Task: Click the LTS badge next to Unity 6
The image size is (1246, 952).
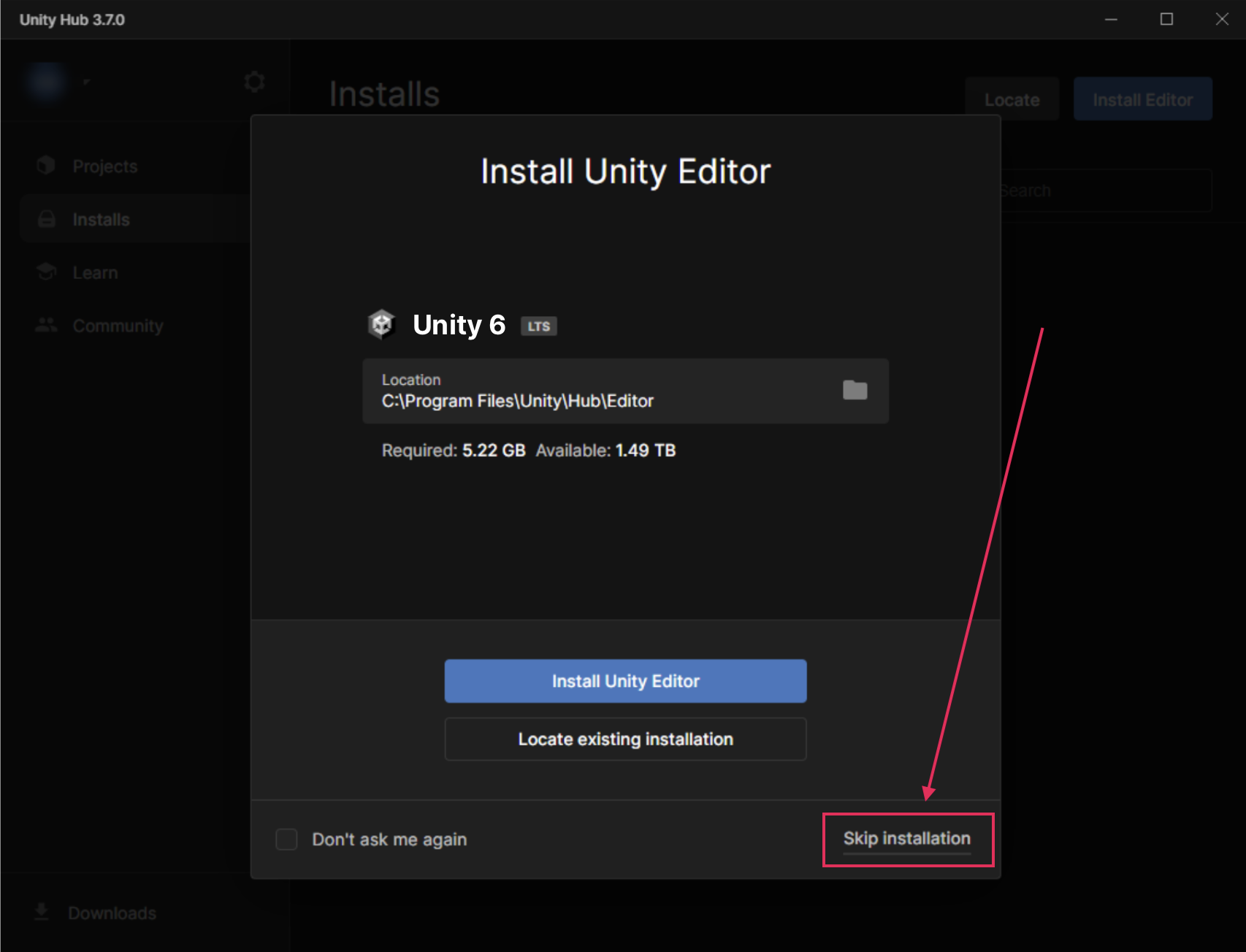Action: 539,326
